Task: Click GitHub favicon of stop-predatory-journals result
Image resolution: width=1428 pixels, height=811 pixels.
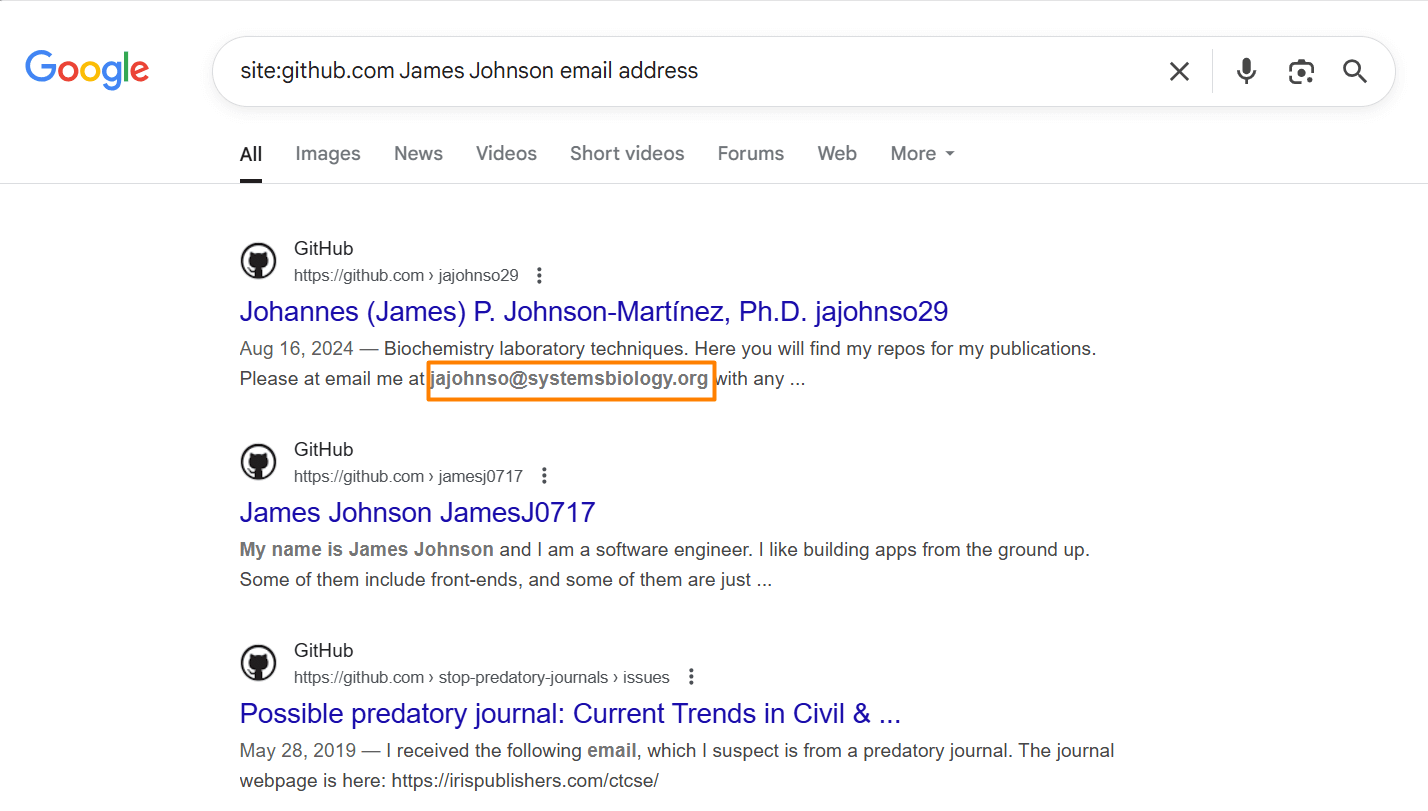Action: (259, 664)
